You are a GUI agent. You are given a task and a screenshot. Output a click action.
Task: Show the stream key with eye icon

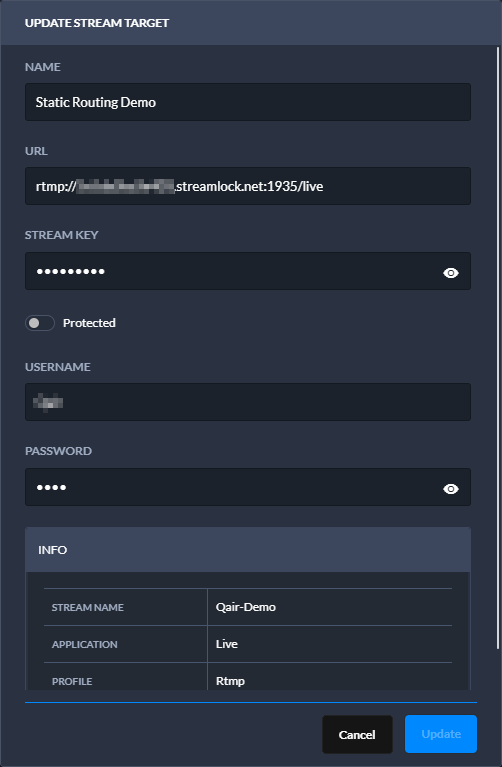(451, 272)
